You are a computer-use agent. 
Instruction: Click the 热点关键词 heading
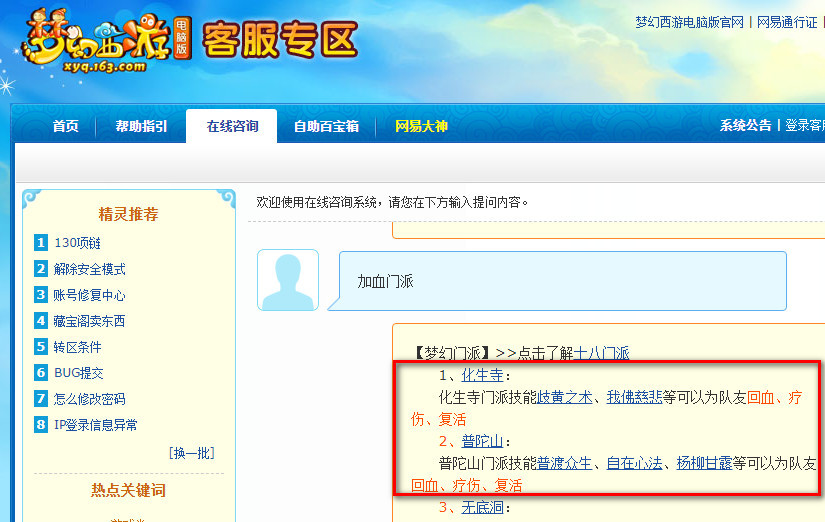pyautogui.click(x=128, y=490)
